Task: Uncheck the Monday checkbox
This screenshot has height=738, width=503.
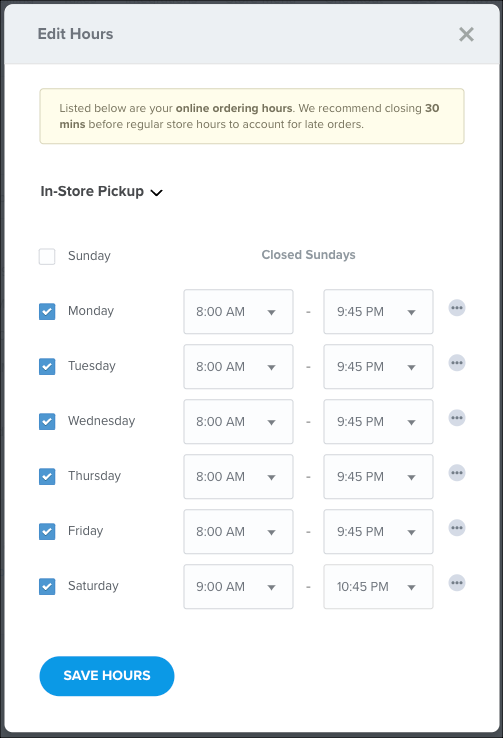Action: point(47,312)
